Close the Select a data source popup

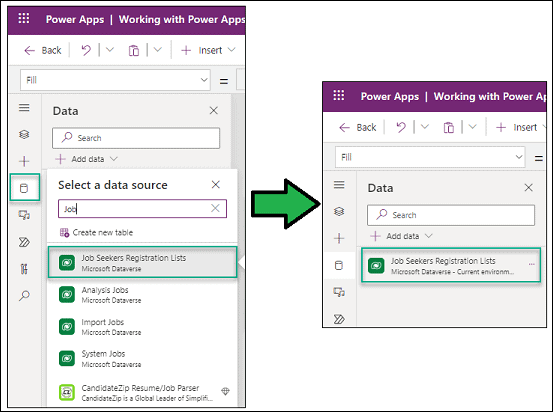pyautogui.click(x=215, y=184)
